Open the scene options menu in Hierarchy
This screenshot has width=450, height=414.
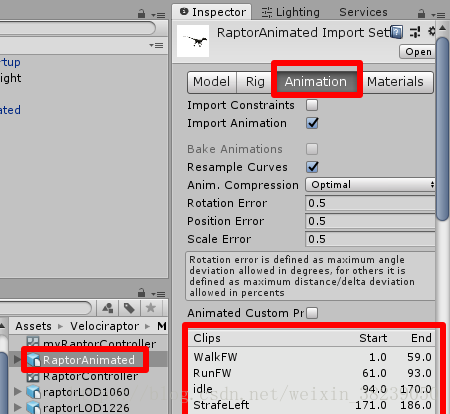(x=156, y=45)
